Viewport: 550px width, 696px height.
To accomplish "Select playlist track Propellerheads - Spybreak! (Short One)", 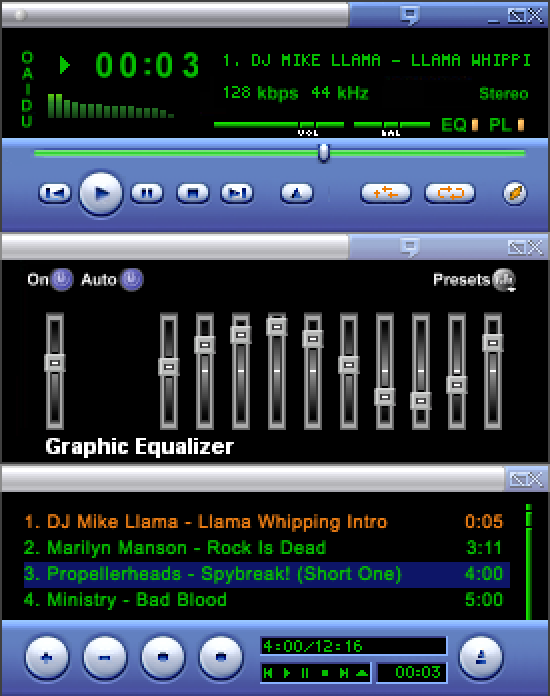I will pyautogui.click(x=266, y=574).
